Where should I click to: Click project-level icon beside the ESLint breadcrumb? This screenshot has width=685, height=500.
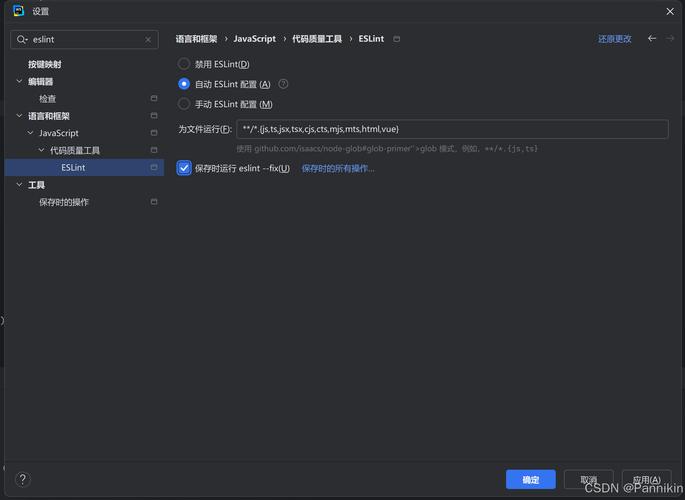[x=396, y=39]
